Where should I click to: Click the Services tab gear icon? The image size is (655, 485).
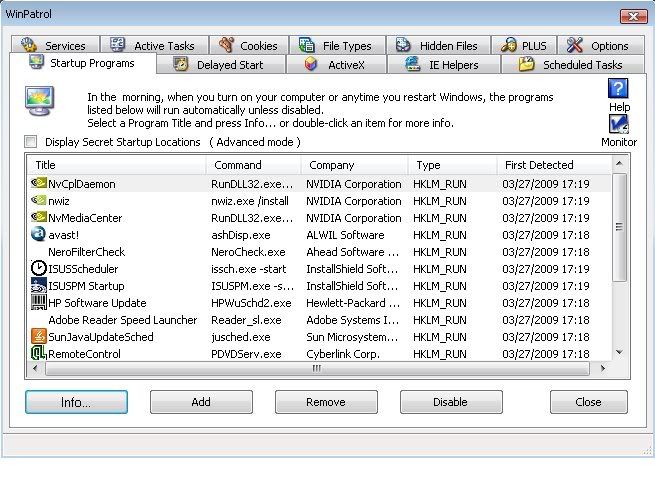29,45
